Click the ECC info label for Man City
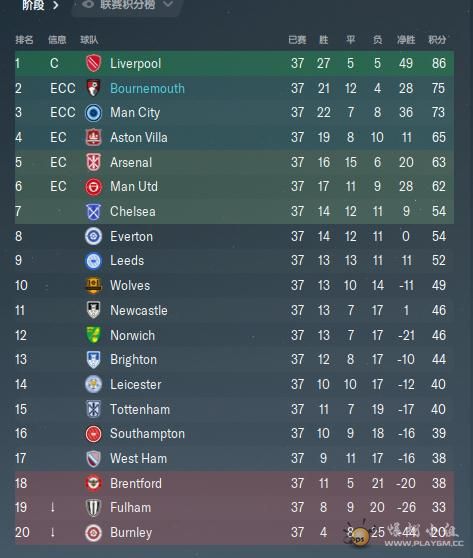473x558 pixels. point(63,113)
